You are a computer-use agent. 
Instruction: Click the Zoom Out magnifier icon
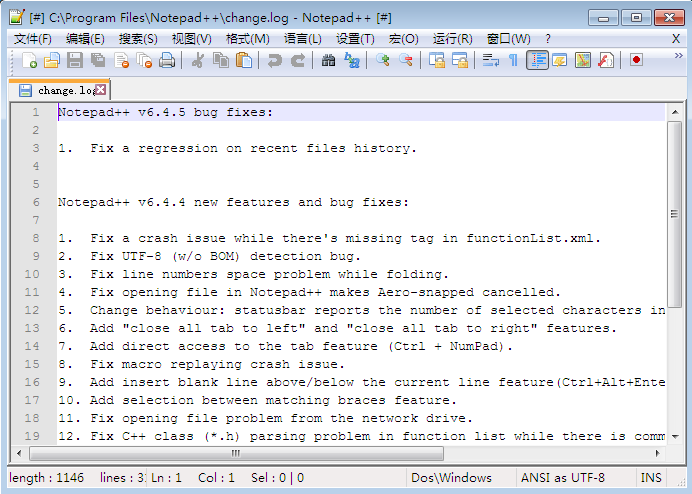tap(406, 60)
